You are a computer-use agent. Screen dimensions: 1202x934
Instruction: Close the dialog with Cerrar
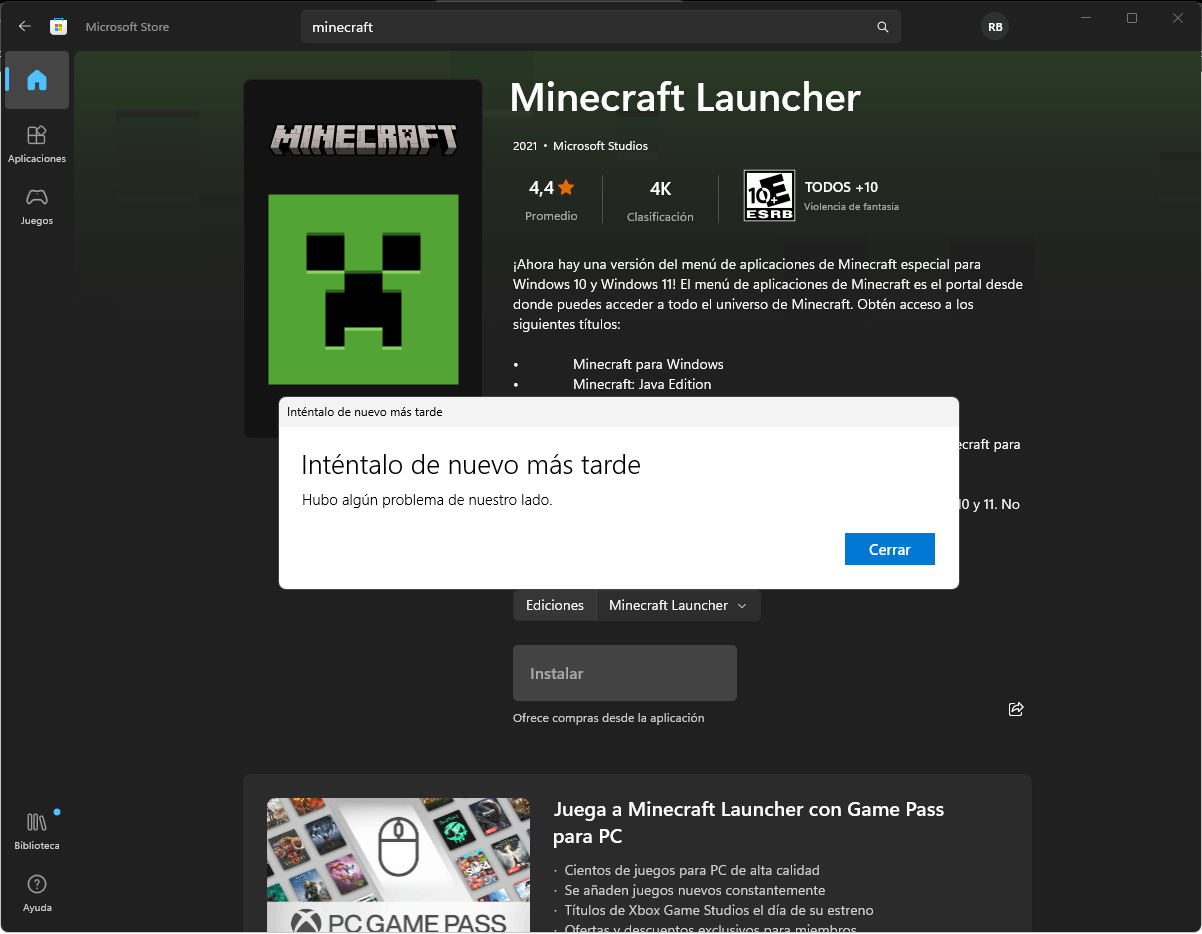click(x=890, y=549)
